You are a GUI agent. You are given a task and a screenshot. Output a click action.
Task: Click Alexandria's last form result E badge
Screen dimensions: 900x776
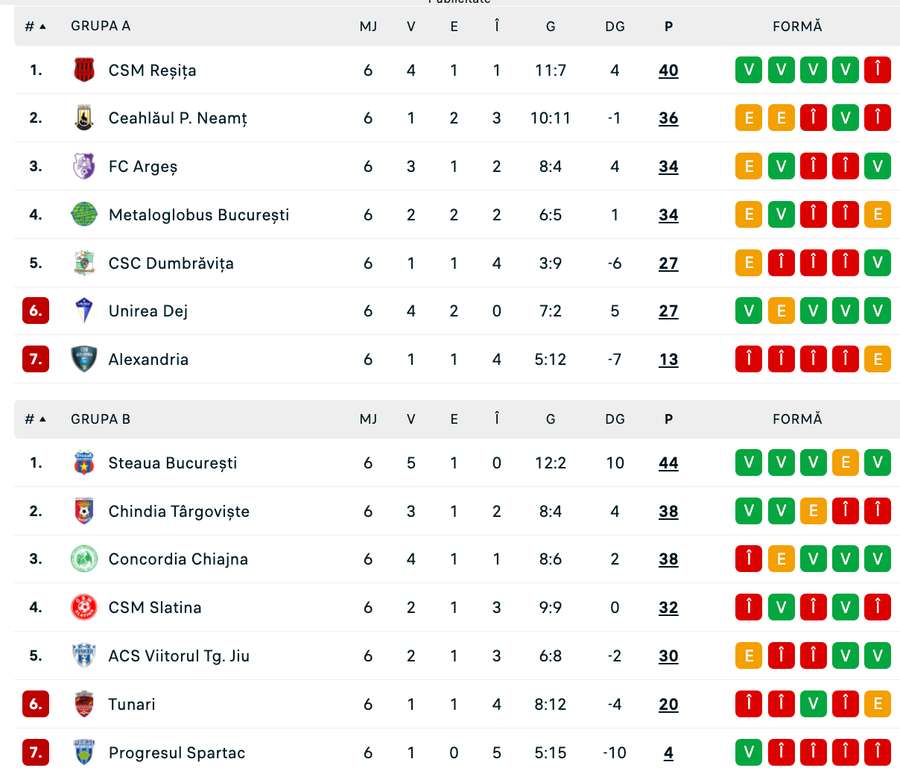(x=878, y=359)
